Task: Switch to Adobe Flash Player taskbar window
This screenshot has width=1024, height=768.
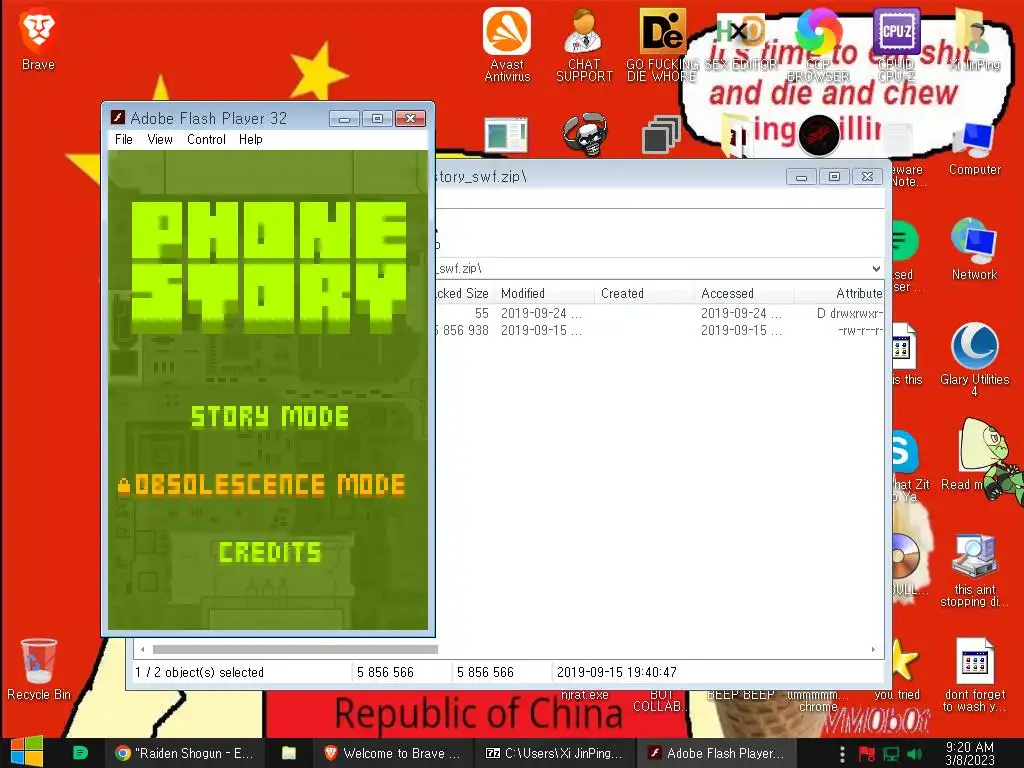Action: tap(716, 753)
